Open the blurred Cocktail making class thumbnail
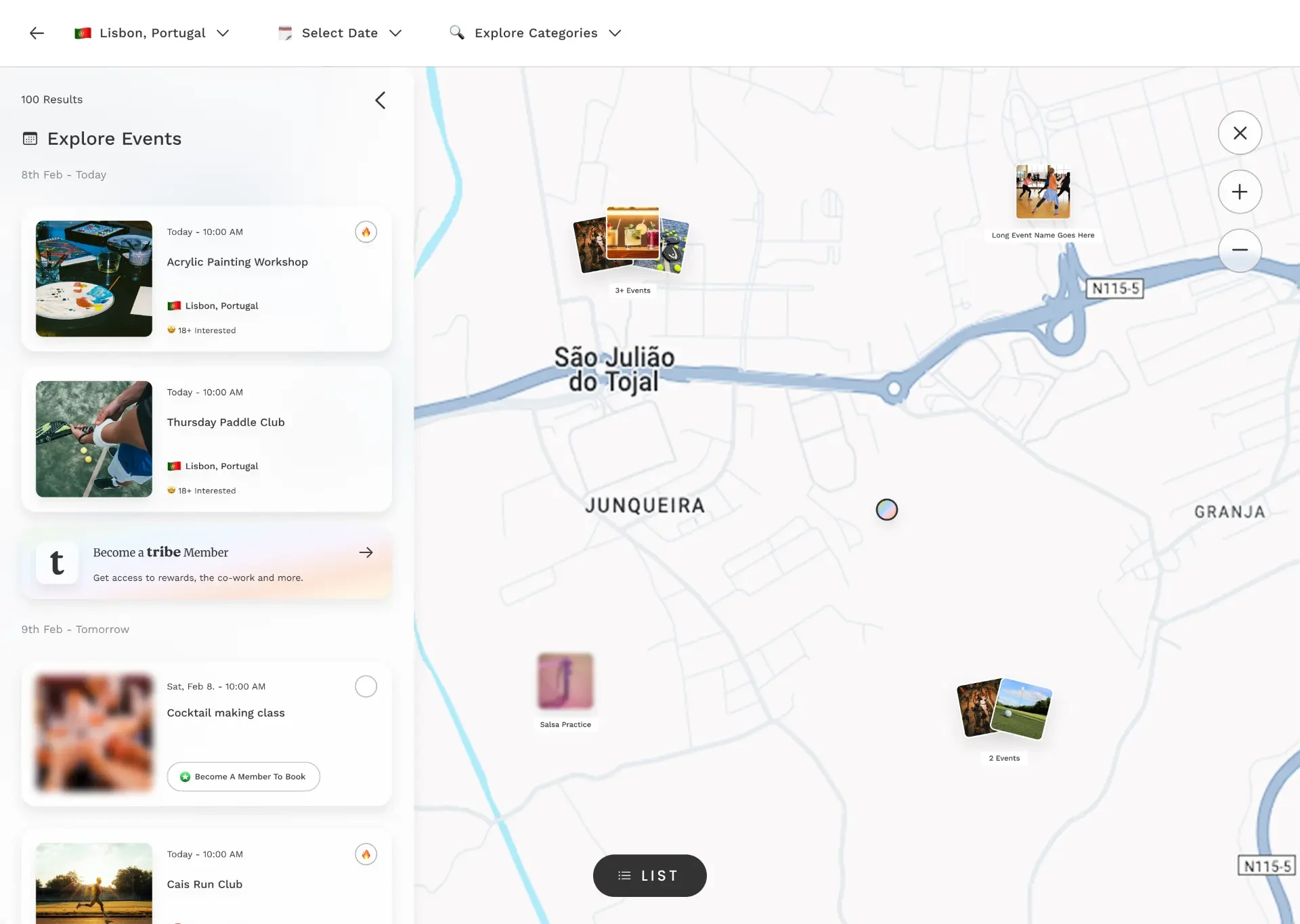Viewport: 1300px width, 924px height. click(x=94, y=734)
